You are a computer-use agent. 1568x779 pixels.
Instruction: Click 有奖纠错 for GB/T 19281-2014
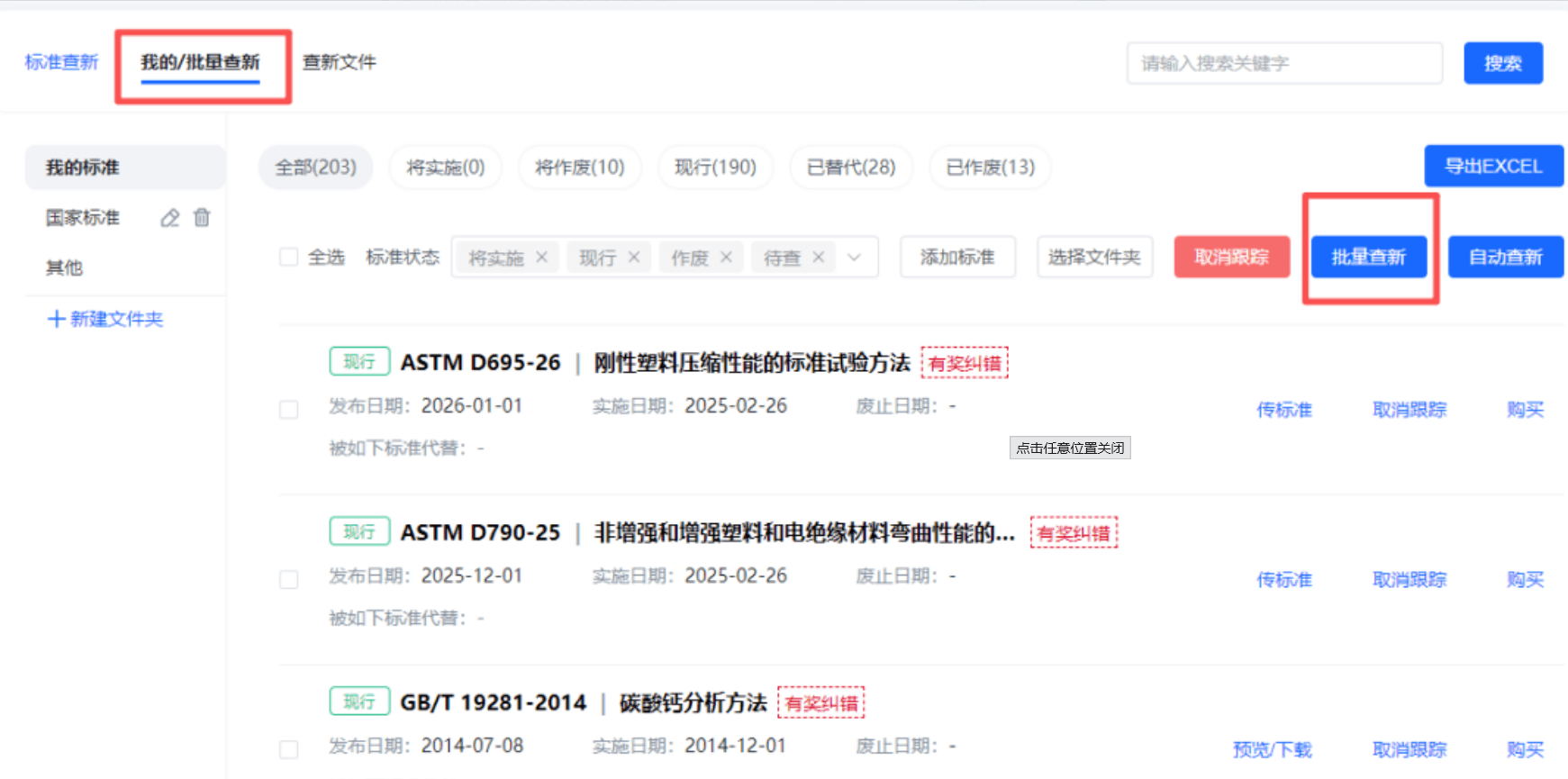click(x=821, y=703)
